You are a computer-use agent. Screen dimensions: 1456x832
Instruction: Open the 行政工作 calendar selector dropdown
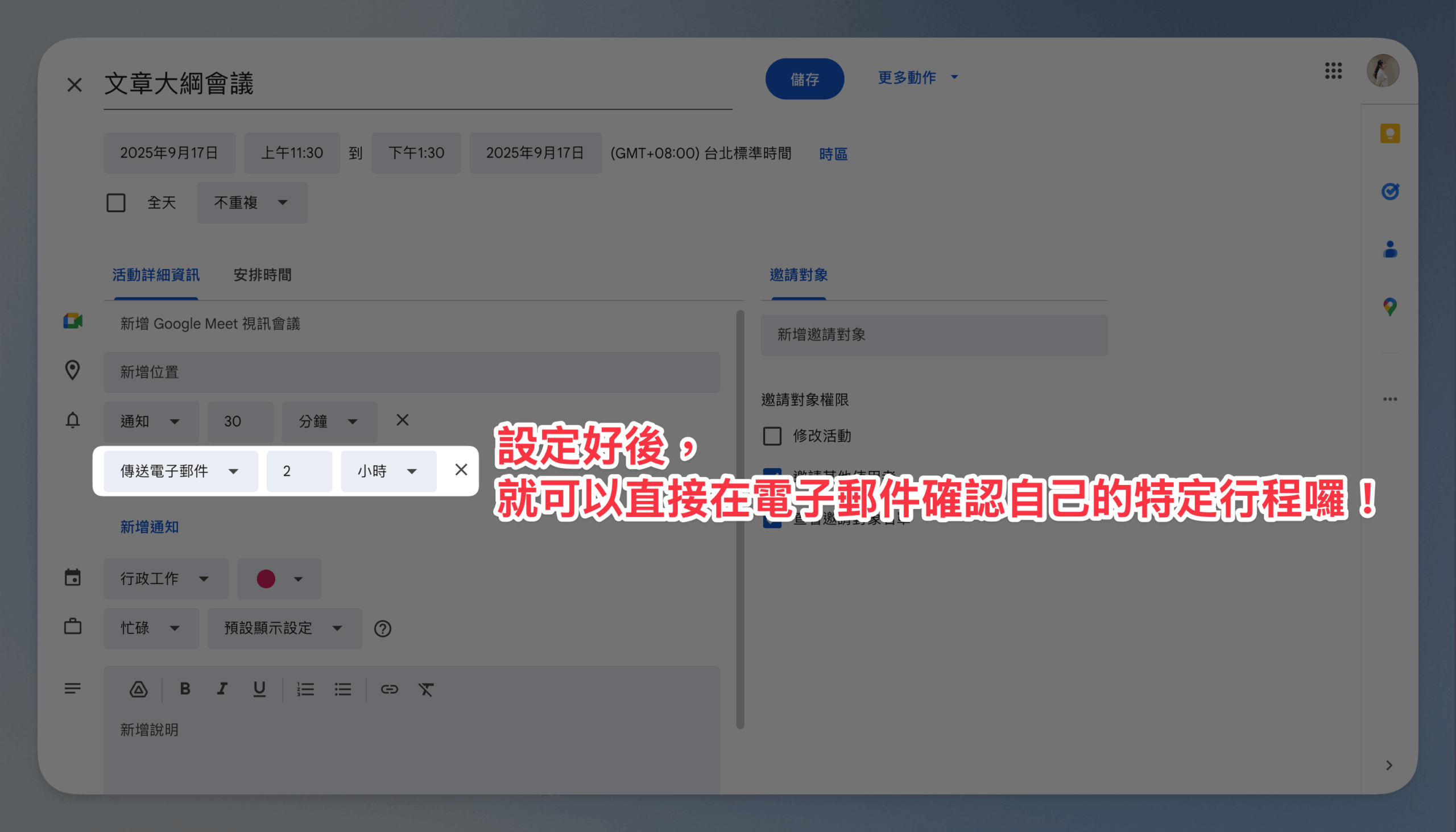(x=165, y=579)
